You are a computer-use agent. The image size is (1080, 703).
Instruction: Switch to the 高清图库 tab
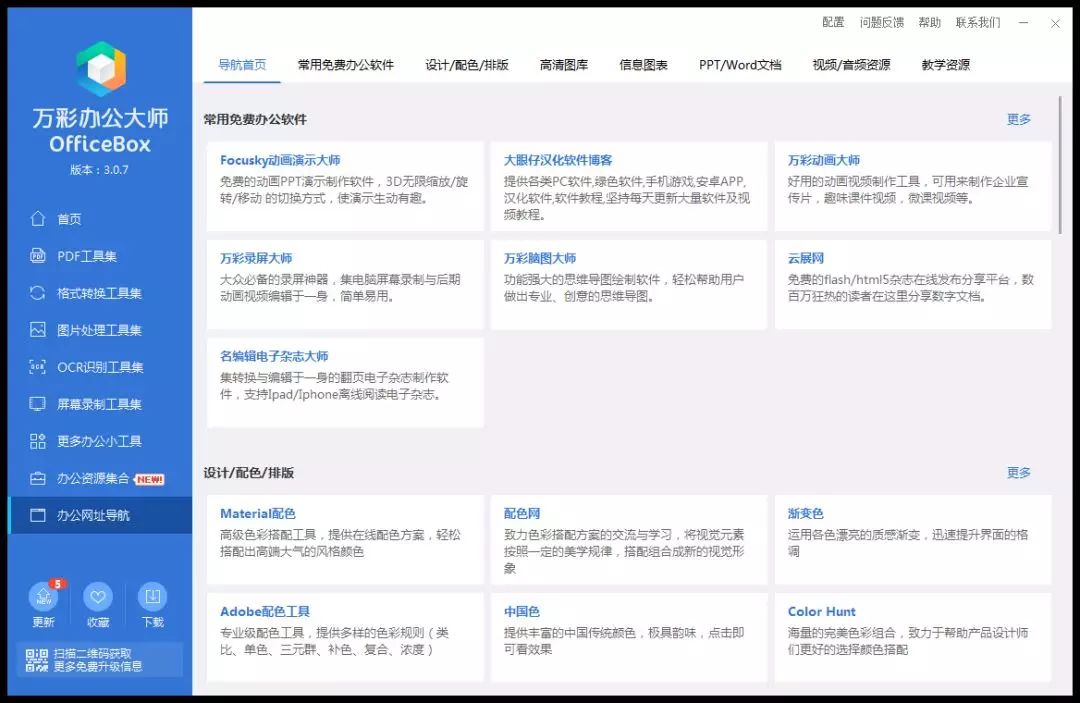(x=564, y=65)
